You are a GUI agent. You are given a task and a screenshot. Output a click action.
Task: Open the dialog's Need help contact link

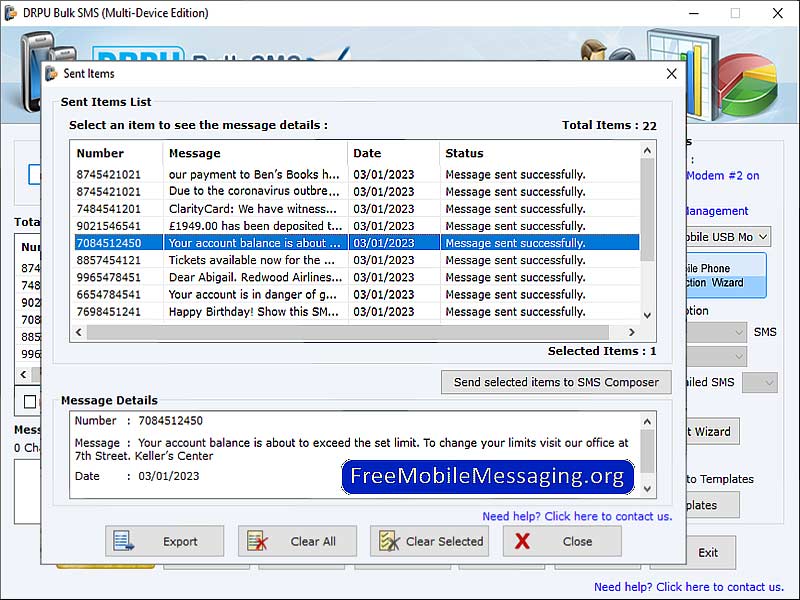coord(577,516)
